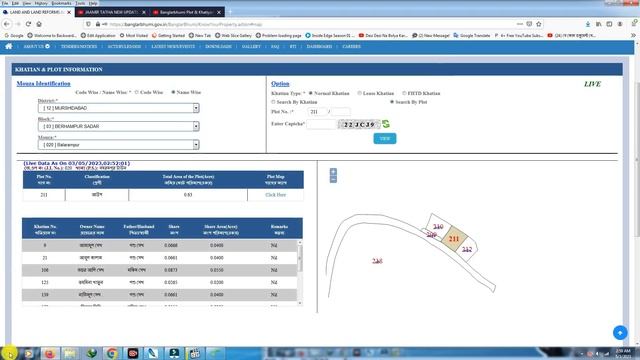Open a new browser tab with plus
The width and height of the screenshot is (640, 360).
point(230,12)
